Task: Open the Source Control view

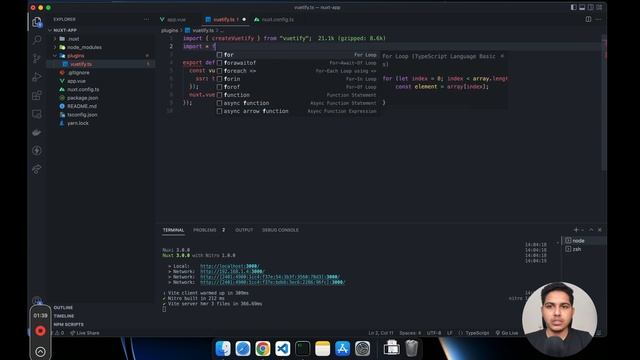Action: 37,58
